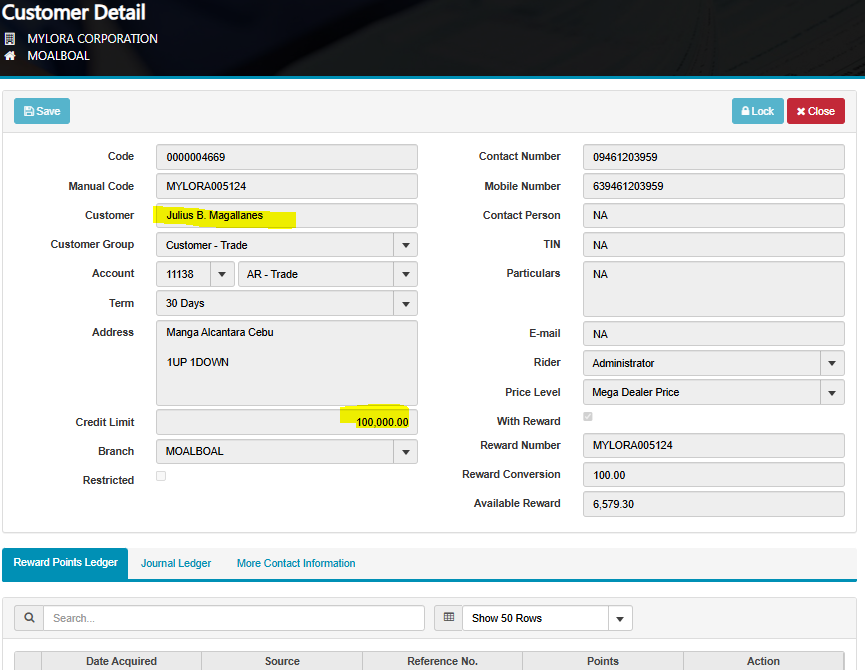The height and width of the screenshot is (670, 865).
Task: Select the Reward Points Ledger tab
Action: click(x=66, y=563)
